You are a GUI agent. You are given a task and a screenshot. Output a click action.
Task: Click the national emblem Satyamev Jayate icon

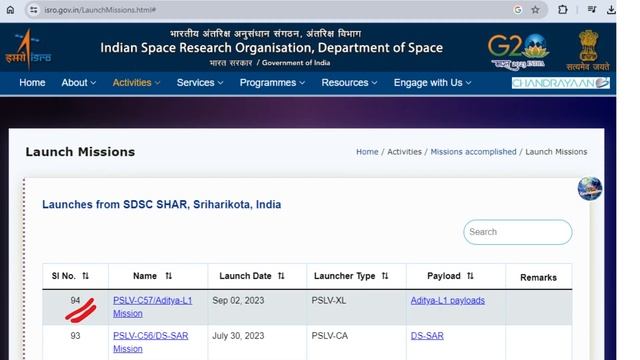tap(588, 50)
